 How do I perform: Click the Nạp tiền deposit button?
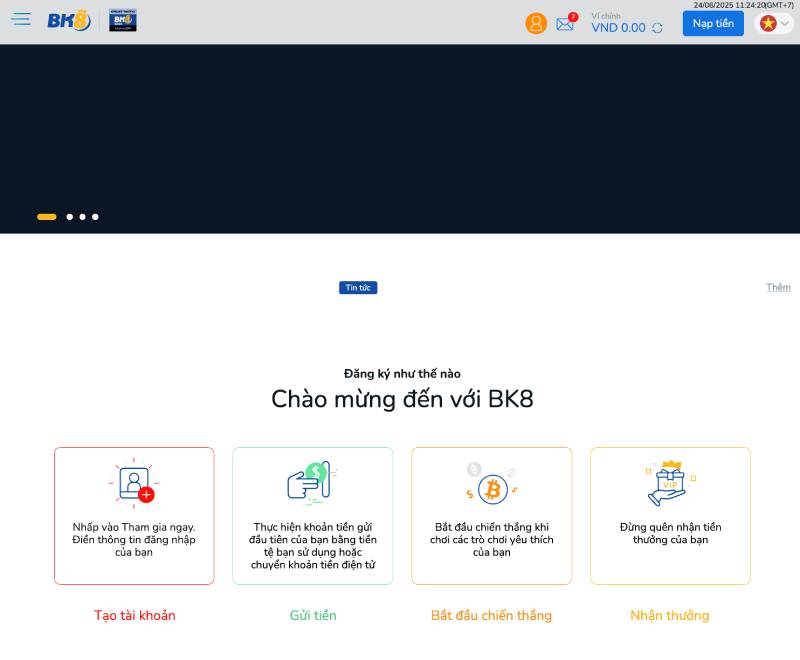[x=712, y=23]
